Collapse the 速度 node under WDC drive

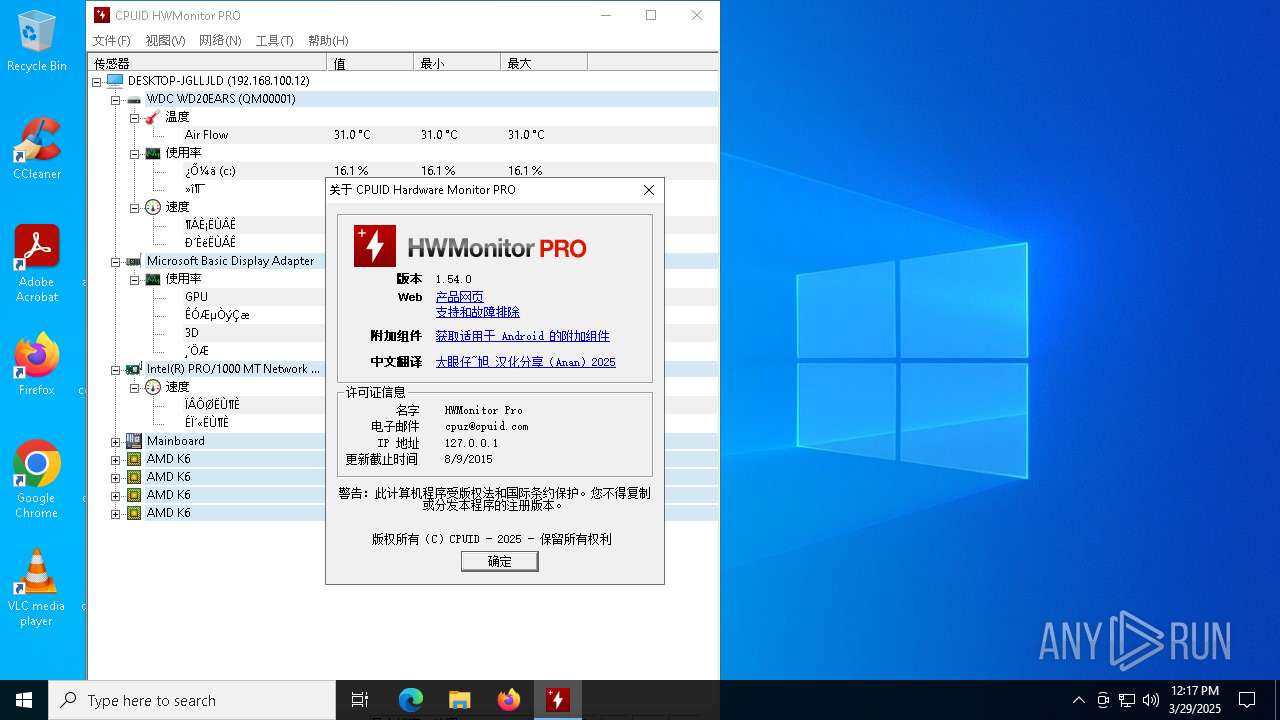coord(134,207)
